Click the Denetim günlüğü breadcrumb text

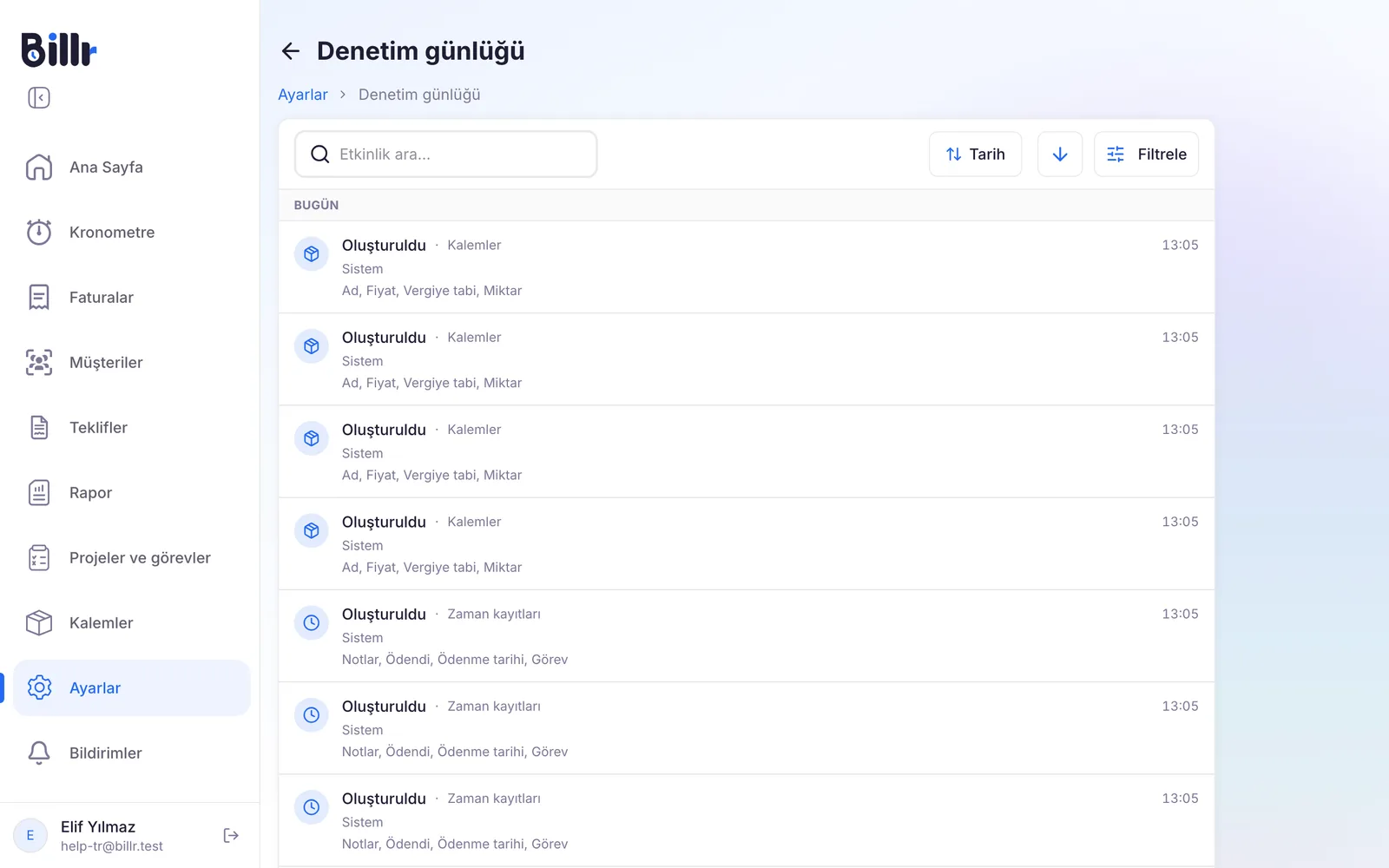tap(419, 95)
